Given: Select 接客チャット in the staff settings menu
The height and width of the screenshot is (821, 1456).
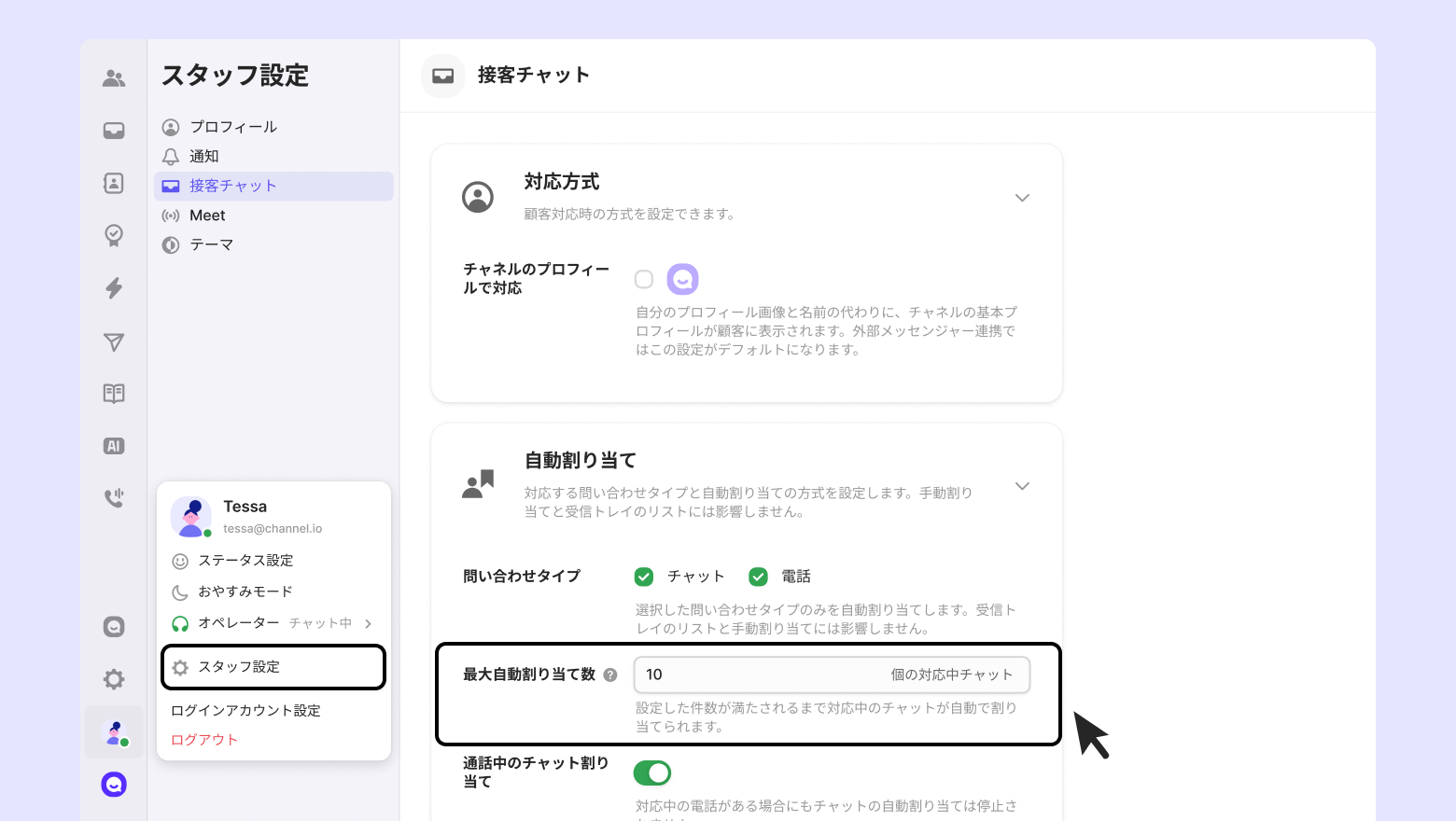Looking at the screenshot, I should point(273,186).
